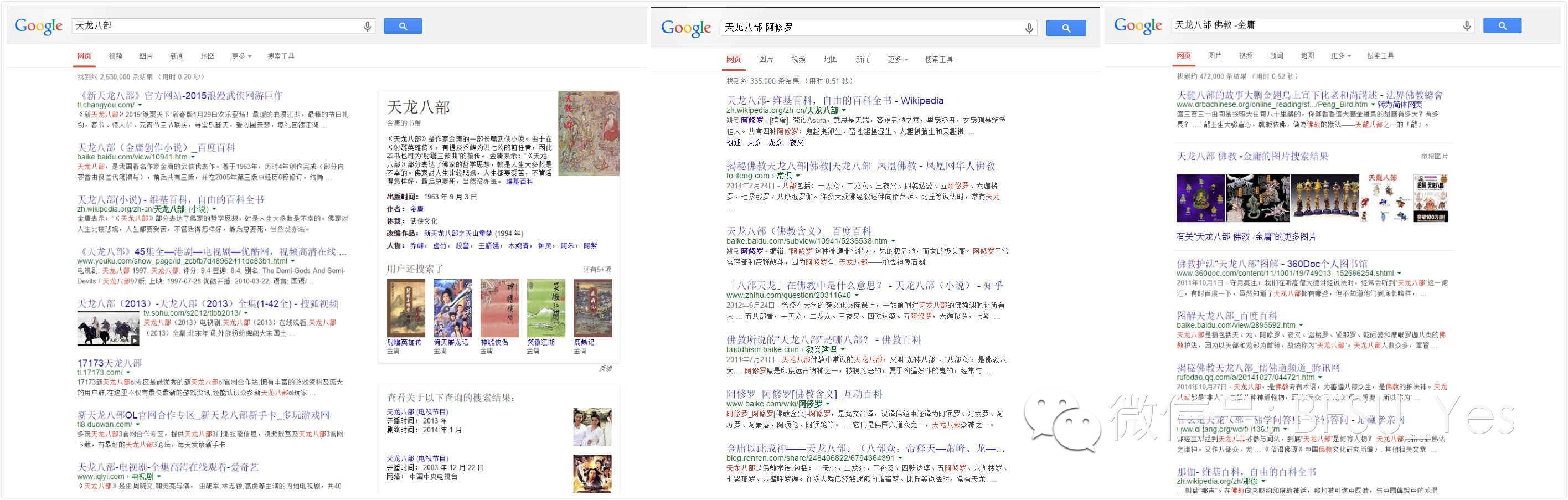1568x500 pixels.
Task: Open the 《新天龙八部》官方网站 search result
Action: click(179, 96)
